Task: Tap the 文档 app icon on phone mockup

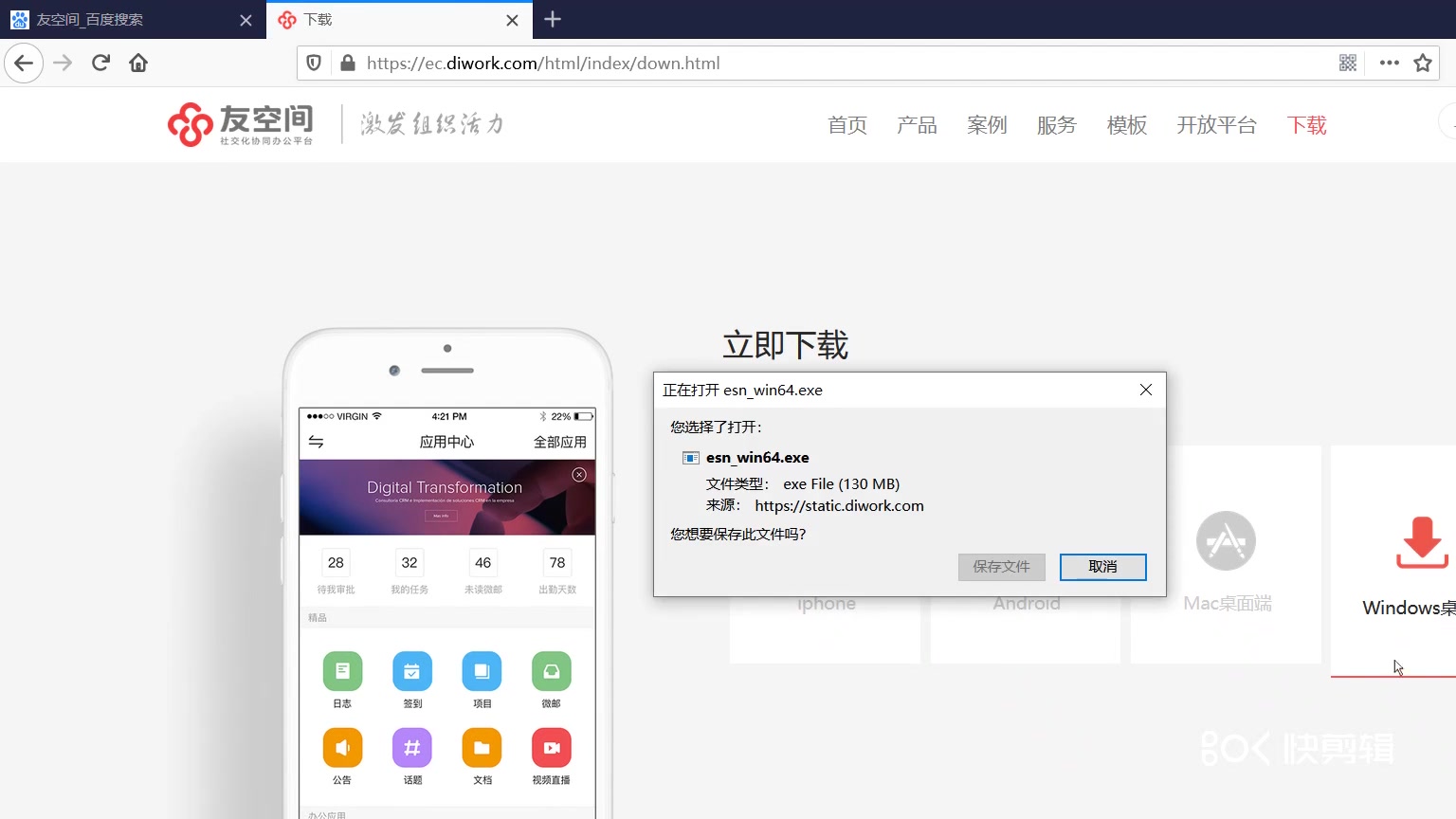Action: click(482, 748)
